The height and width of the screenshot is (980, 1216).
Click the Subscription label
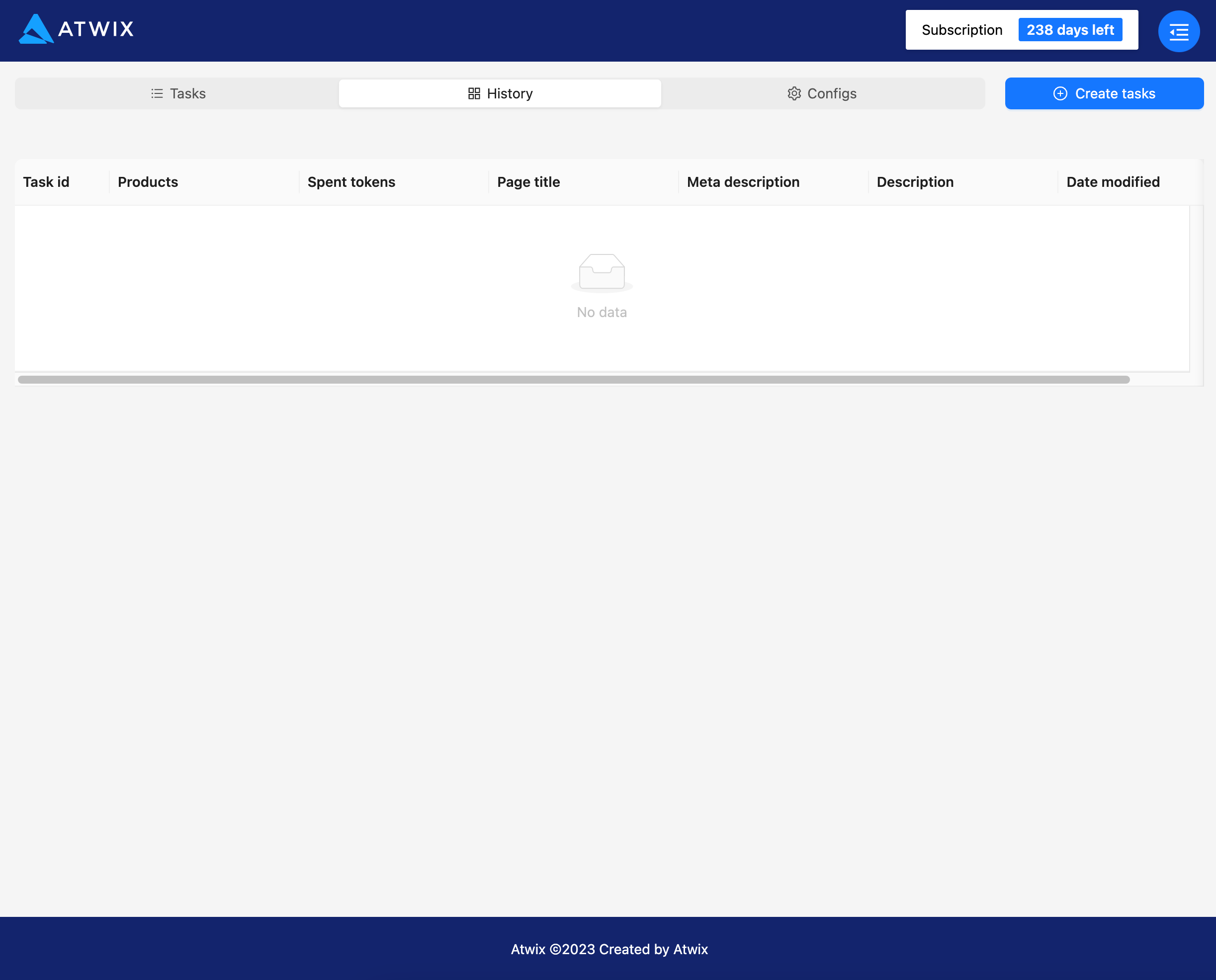click(962, 29)
